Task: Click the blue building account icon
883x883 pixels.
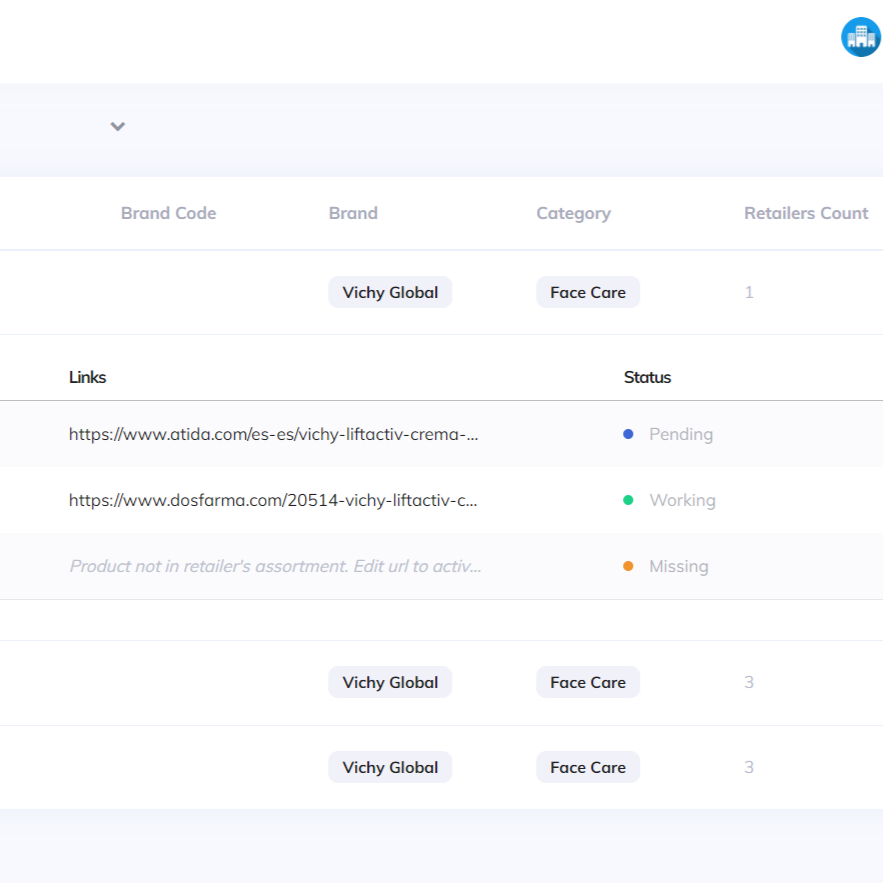Action: pyautogui.click(x=860, y=37)
